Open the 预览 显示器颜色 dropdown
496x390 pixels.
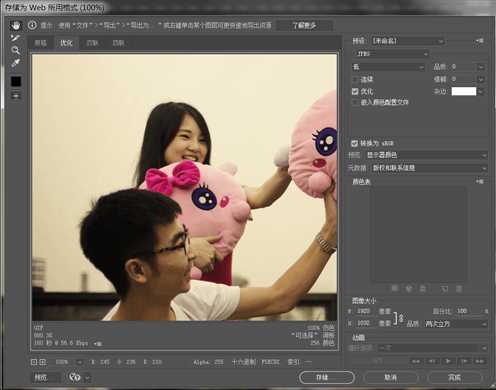pos(426,155)
